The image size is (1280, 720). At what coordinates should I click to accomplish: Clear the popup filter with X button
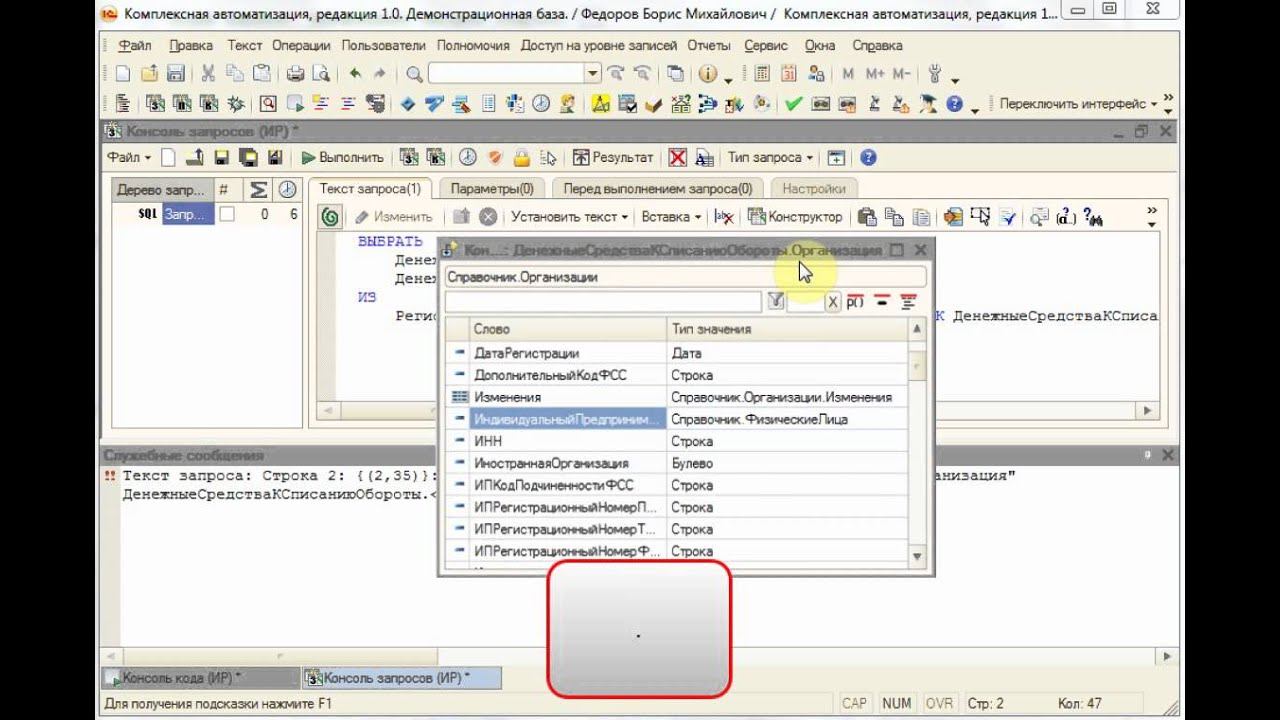pos(832,301)
